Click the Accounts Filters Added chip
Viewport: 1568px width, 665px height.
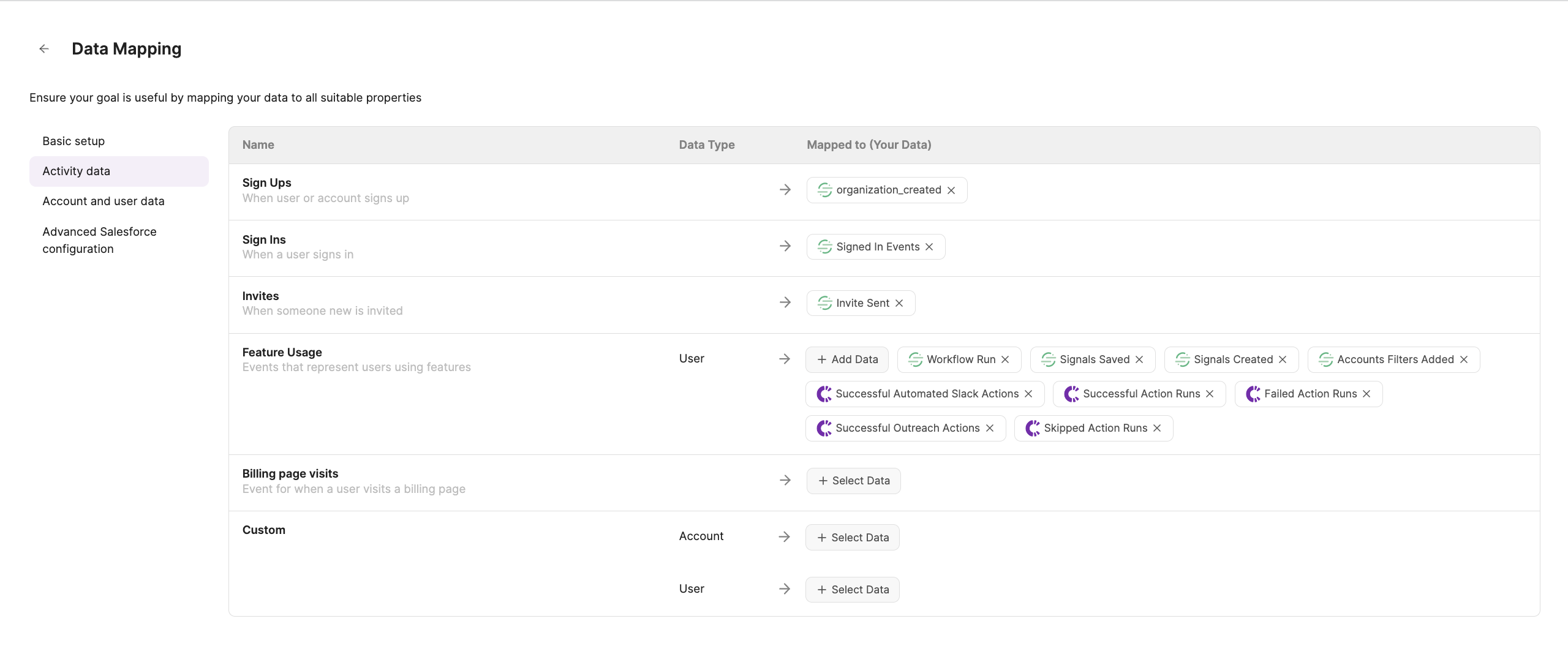[x=1395, y=359]
